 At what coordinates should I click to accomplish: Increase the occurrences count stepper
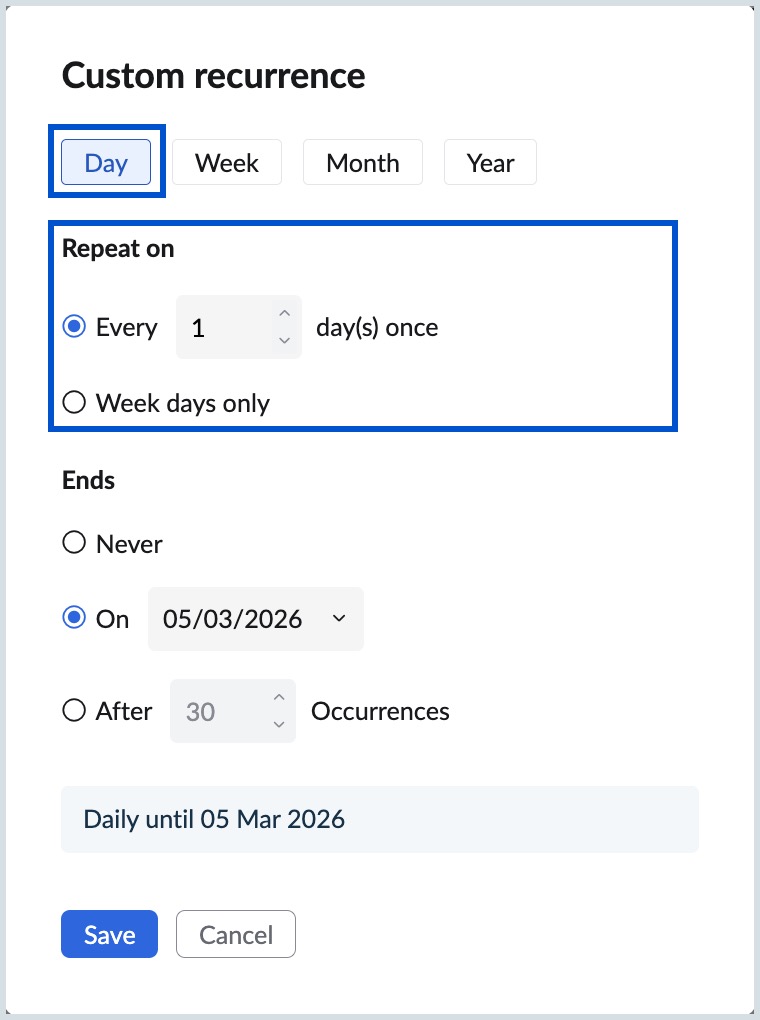pyautogui.click(x=279, y=696)
